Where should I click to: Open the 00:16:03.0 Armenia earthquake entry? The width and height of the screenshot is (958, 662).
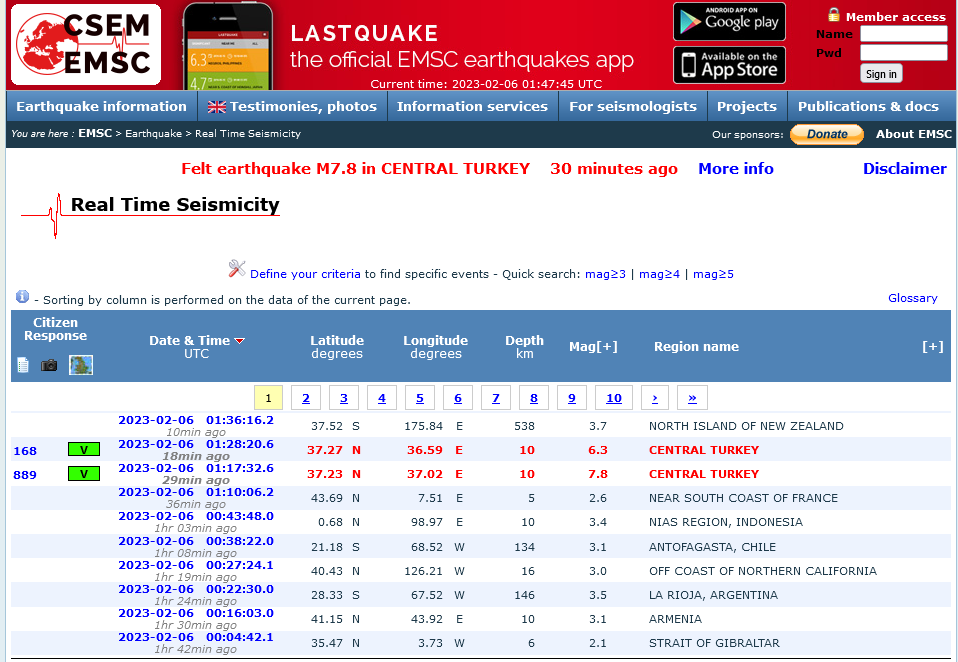click(196, 613)
